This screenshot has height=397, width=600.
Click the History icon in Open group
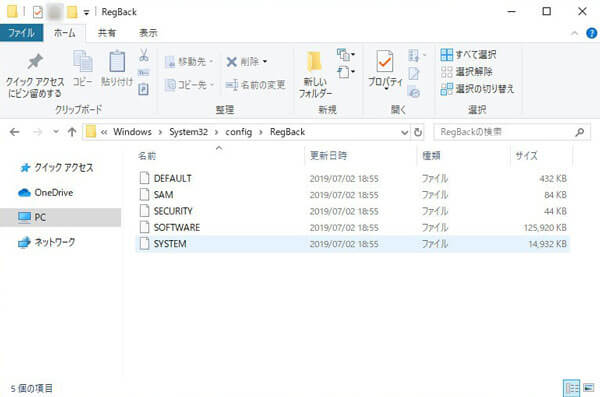pos(414,92)
